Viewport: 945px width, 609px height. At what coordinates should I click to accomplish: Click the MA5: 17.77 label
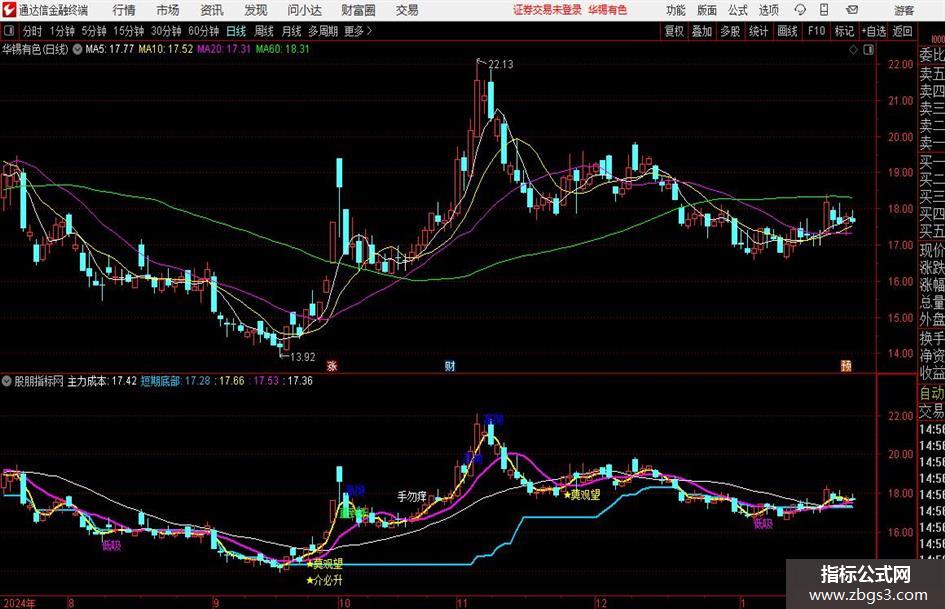tap(110, 49)
